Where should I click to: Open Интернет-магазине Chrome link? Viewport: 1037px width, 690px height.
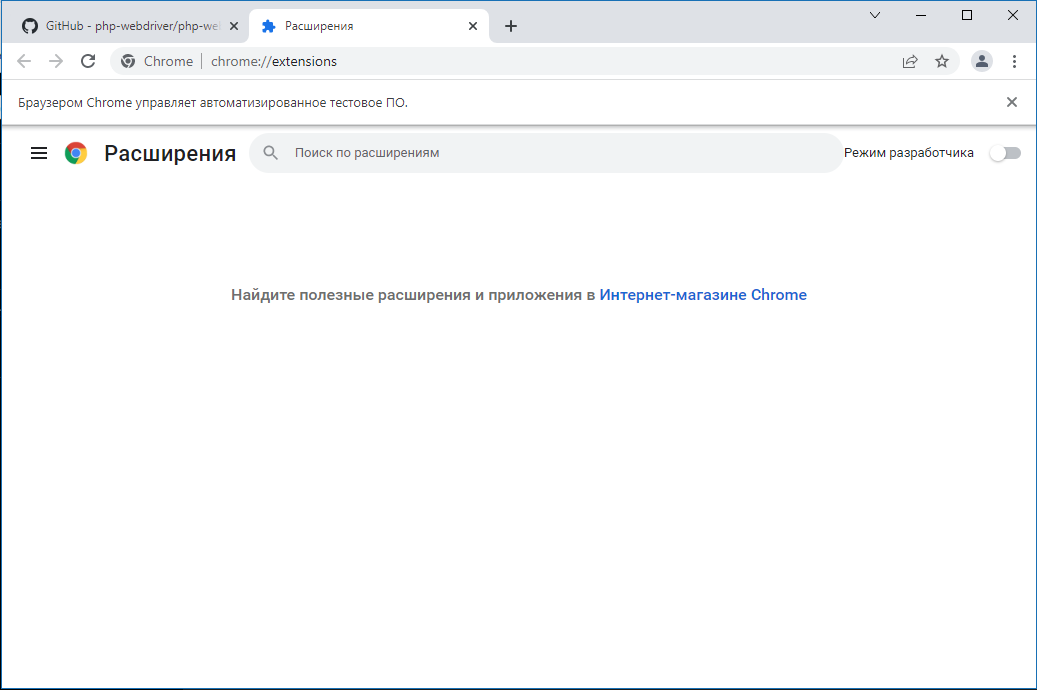(x=703, y=295)
